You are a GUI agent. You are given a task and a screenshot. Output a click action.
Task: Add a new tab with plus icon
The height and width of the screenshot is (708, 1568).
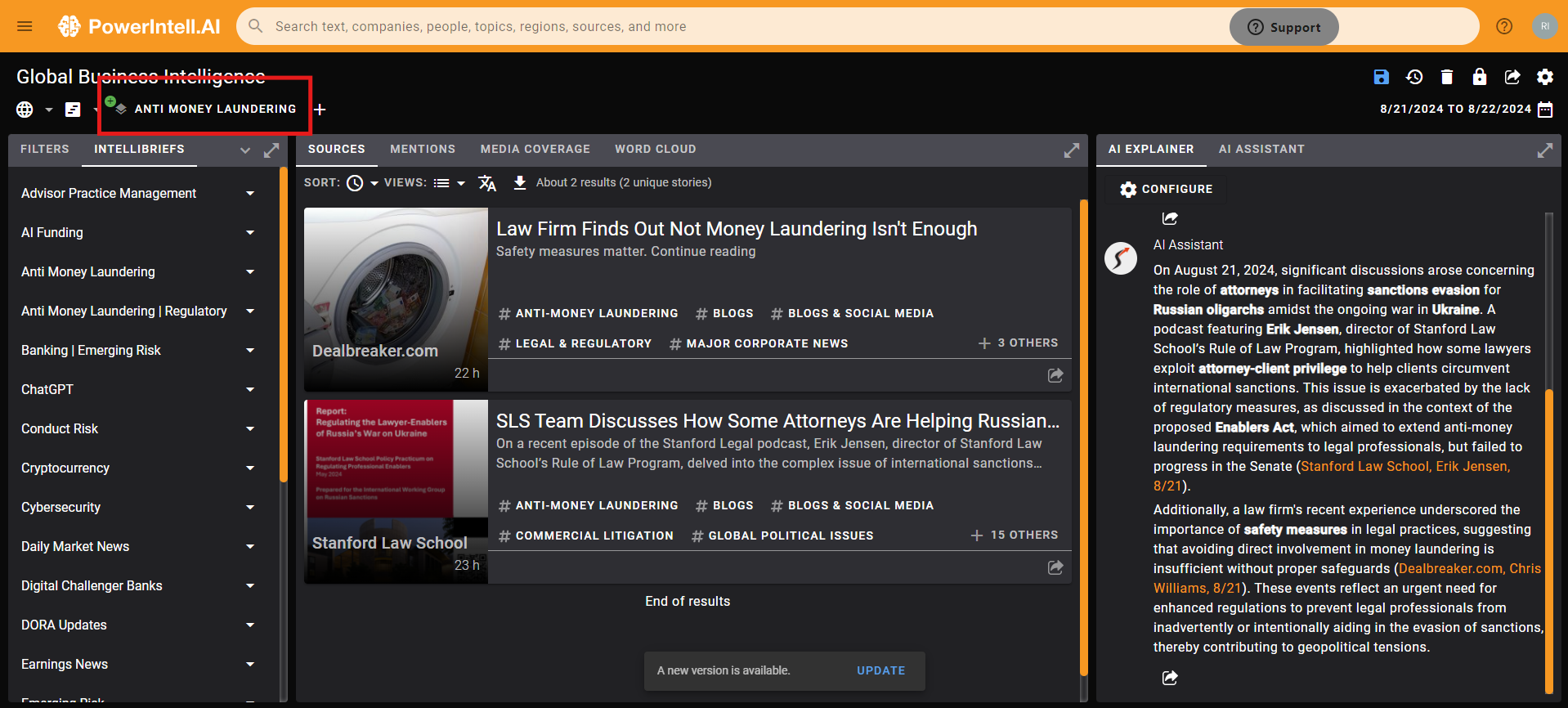[320, 110]
